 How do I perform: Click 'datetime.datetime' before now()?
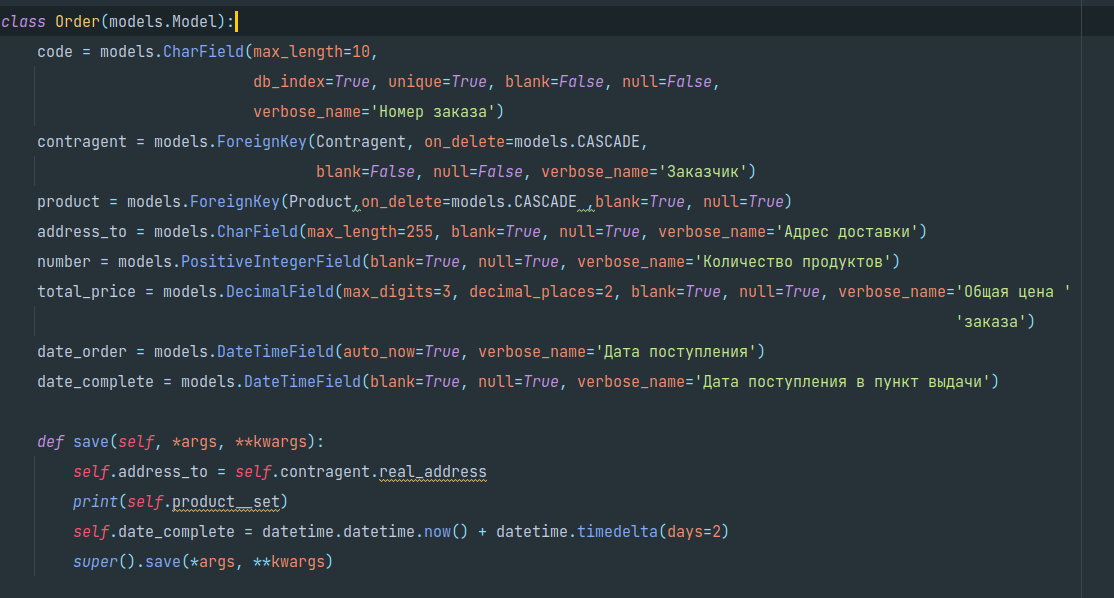click(x=338, y=531)
